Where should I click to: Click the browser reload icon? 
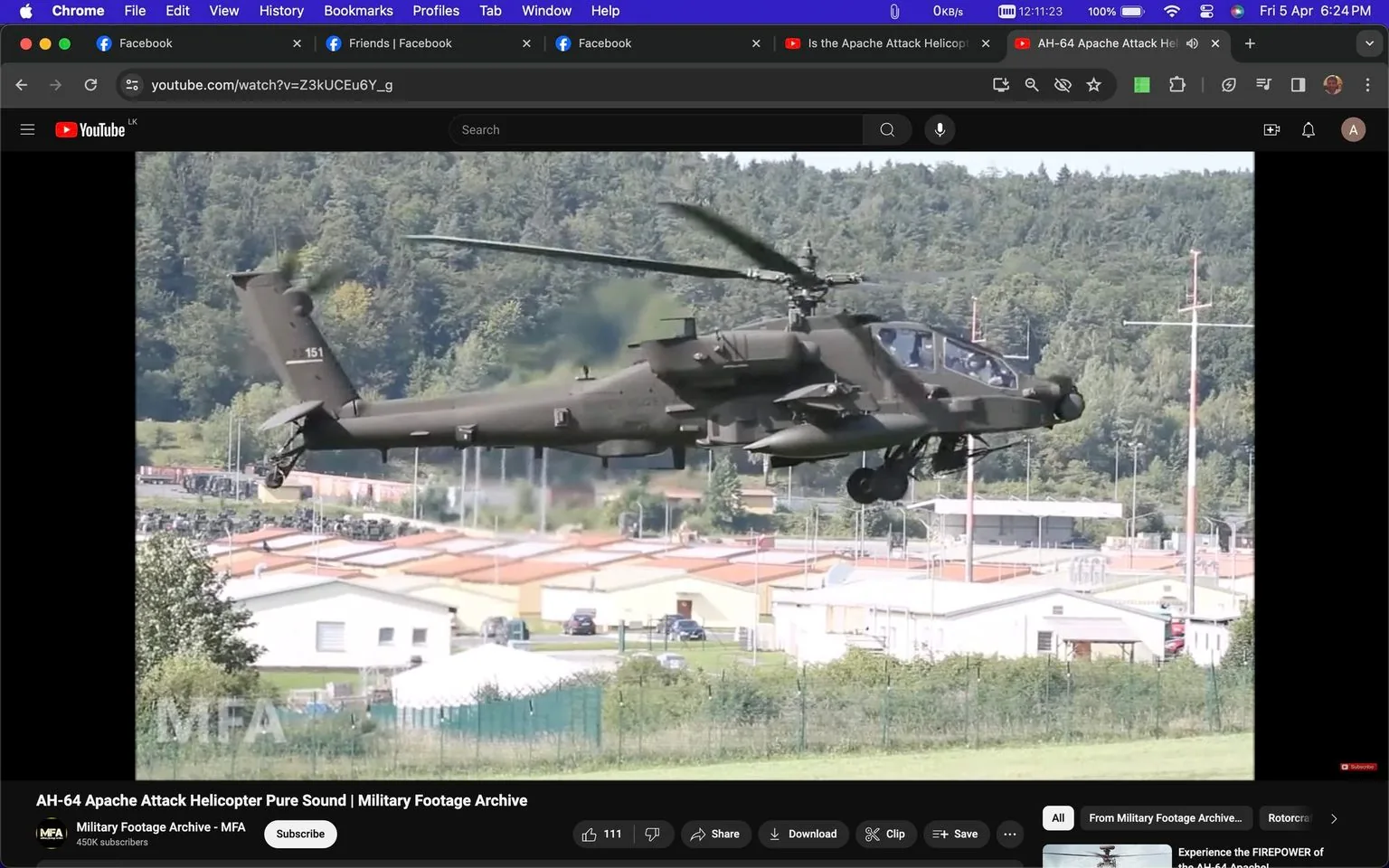[x=90, y=84]
